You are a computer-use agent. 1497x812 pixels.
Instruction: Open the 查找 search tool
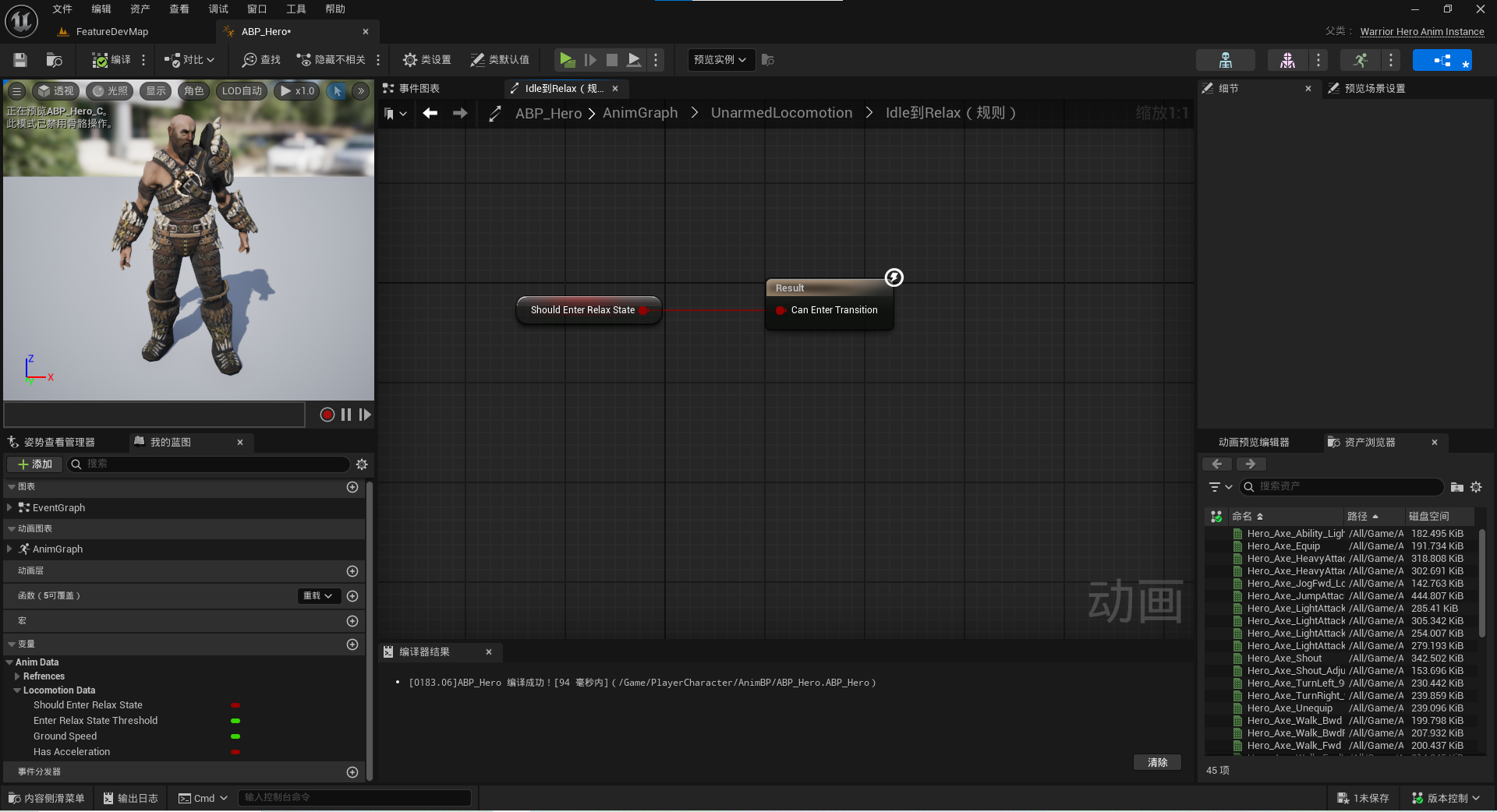(261, 60)
